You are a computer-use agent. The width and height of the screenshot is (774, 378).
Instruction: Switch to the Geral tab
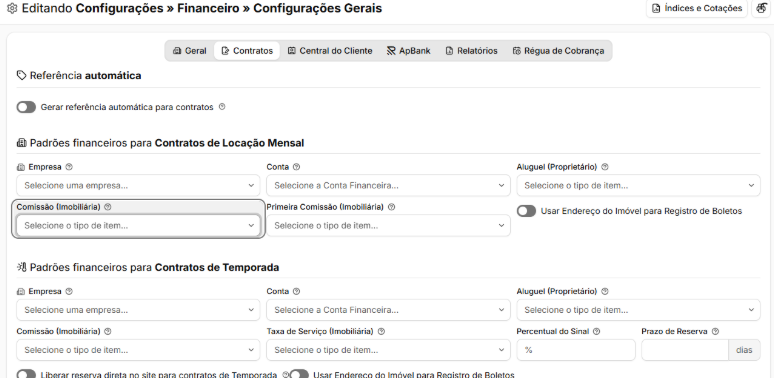click(190, 51)
